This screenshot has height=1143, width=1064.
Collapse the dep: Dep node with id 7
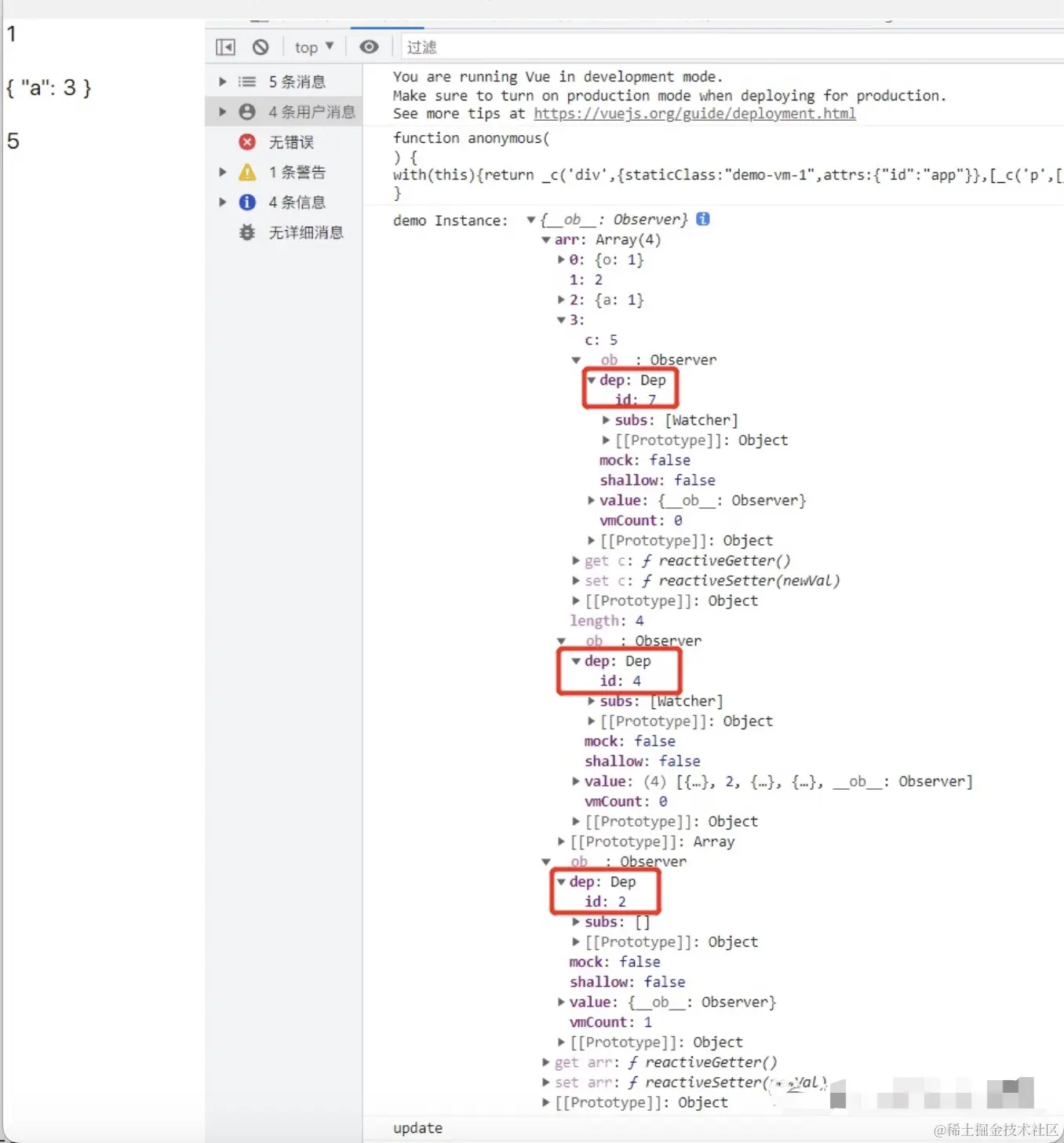(x=592, y=380)
